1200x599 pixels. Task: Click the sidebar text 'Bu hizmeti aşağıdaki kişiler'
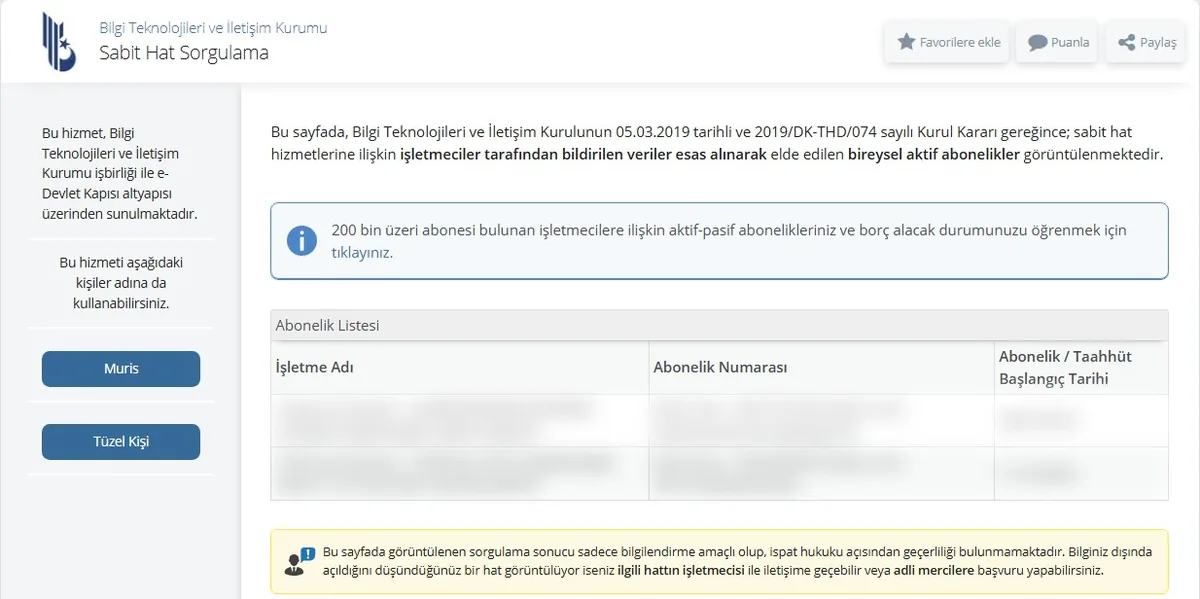[121, 283]
